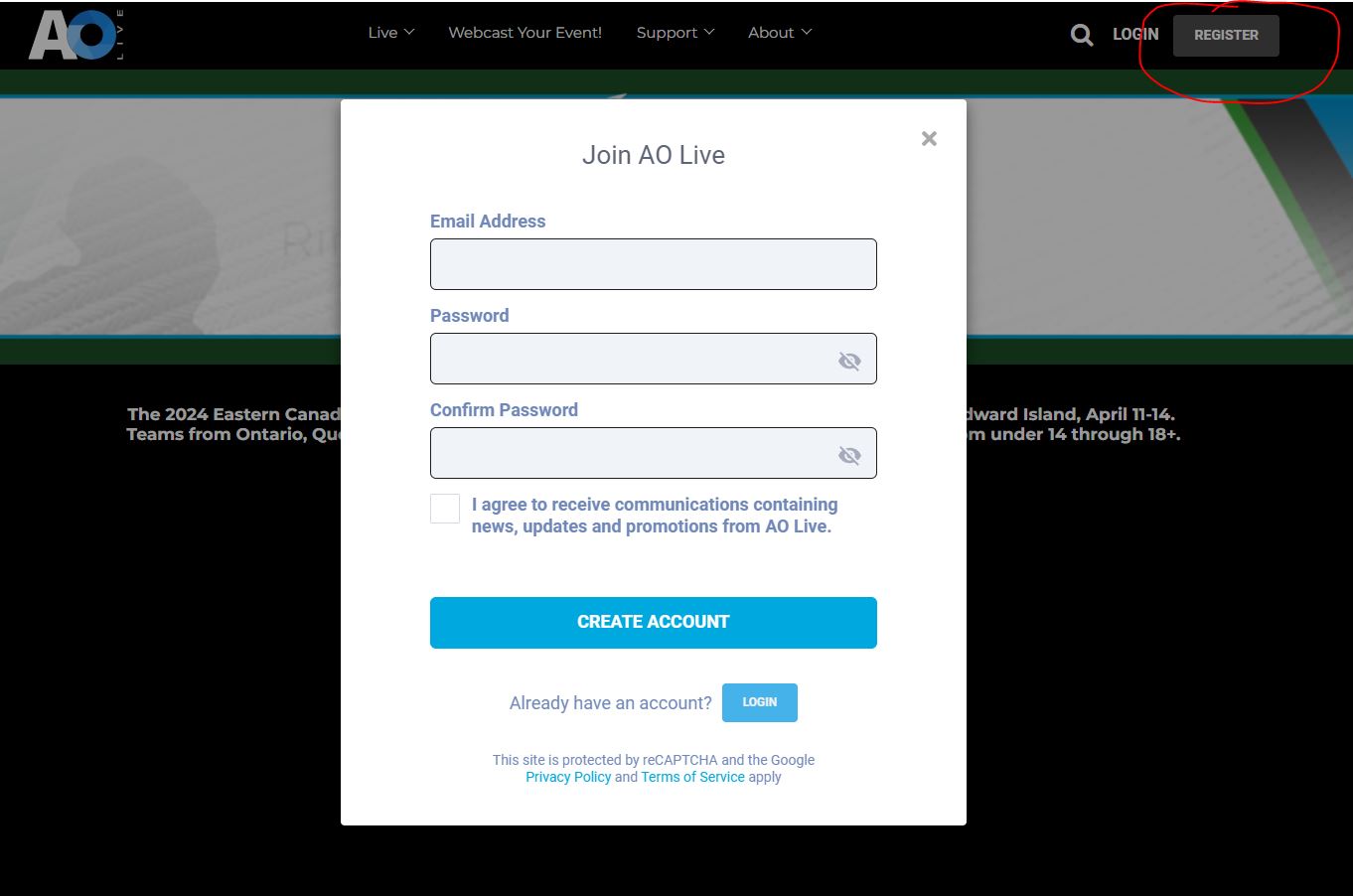Open the Support dropdown menu
1353x896 pixels.
click(x=675, y=33)
